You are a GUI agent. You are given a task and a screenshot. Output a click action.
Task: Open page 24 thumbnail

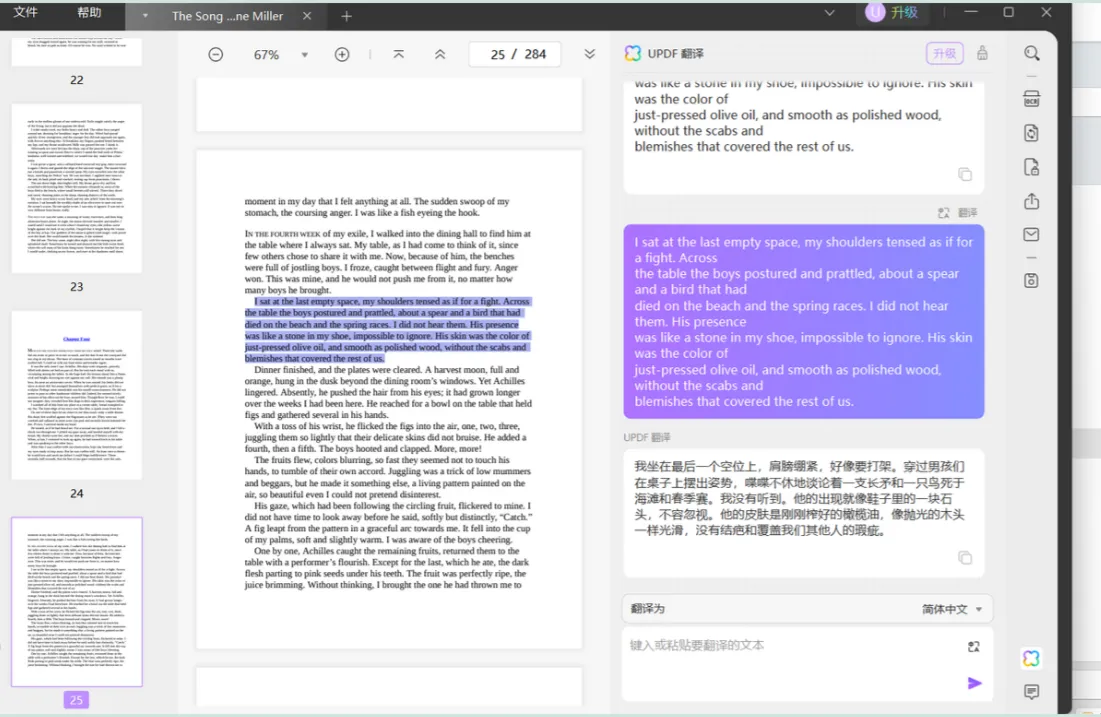77,395
